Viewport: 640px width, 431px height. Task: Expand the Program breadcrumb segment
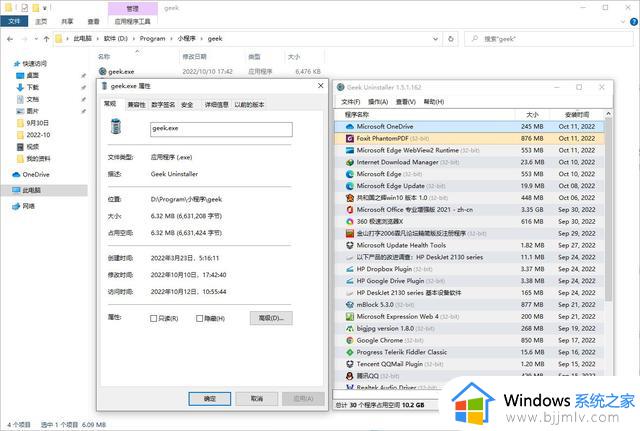pos(172,39)
